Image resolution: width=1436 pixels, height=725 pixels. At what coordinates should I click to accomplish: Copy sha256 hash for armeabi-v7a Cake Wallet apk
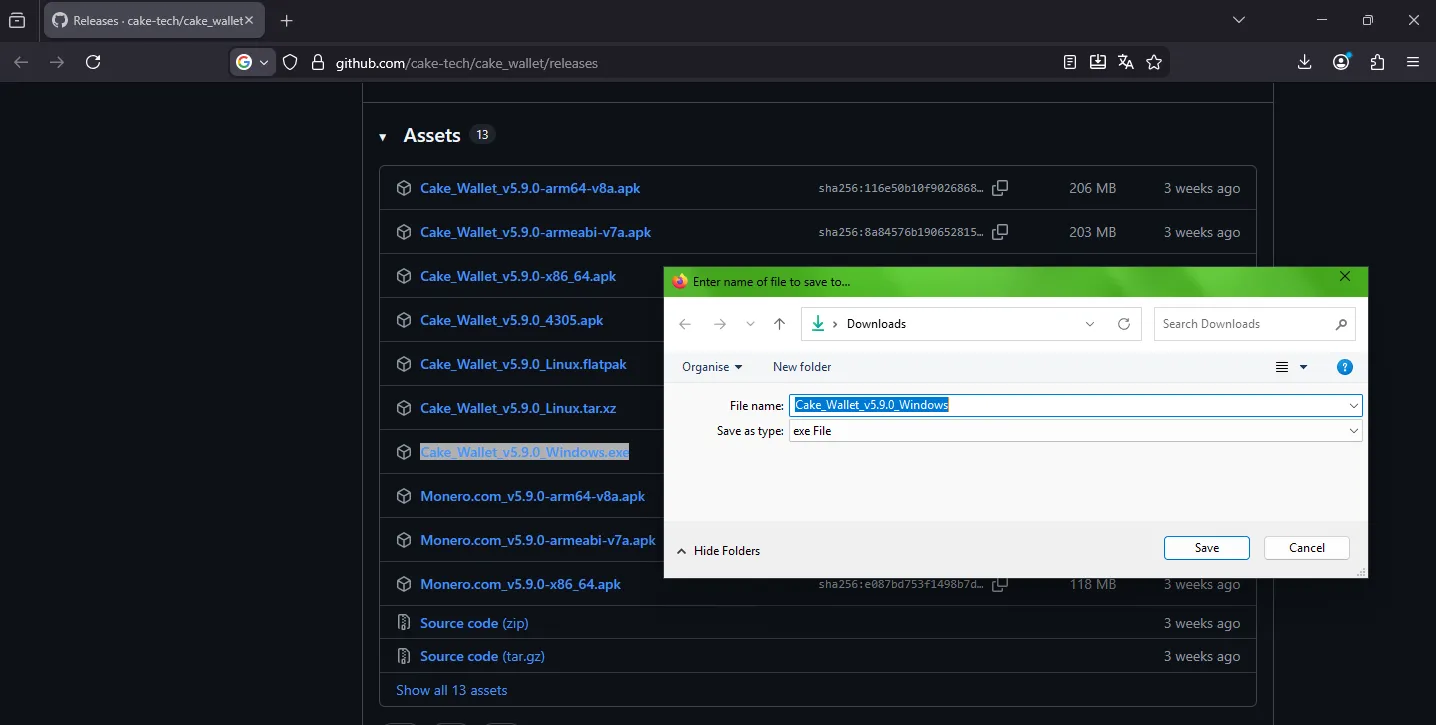click(x=1000, y=232)
